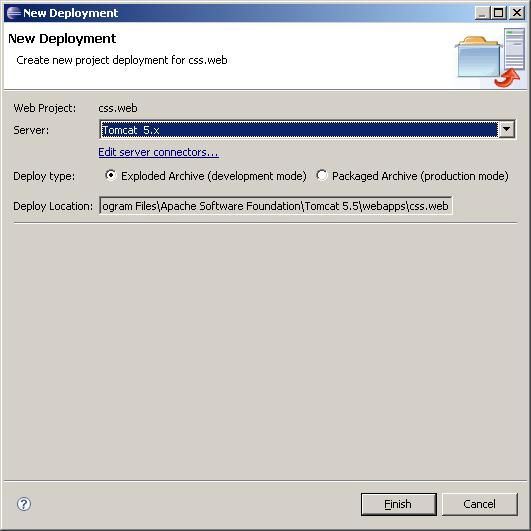Click the Deploy type label

click(44, 176)
